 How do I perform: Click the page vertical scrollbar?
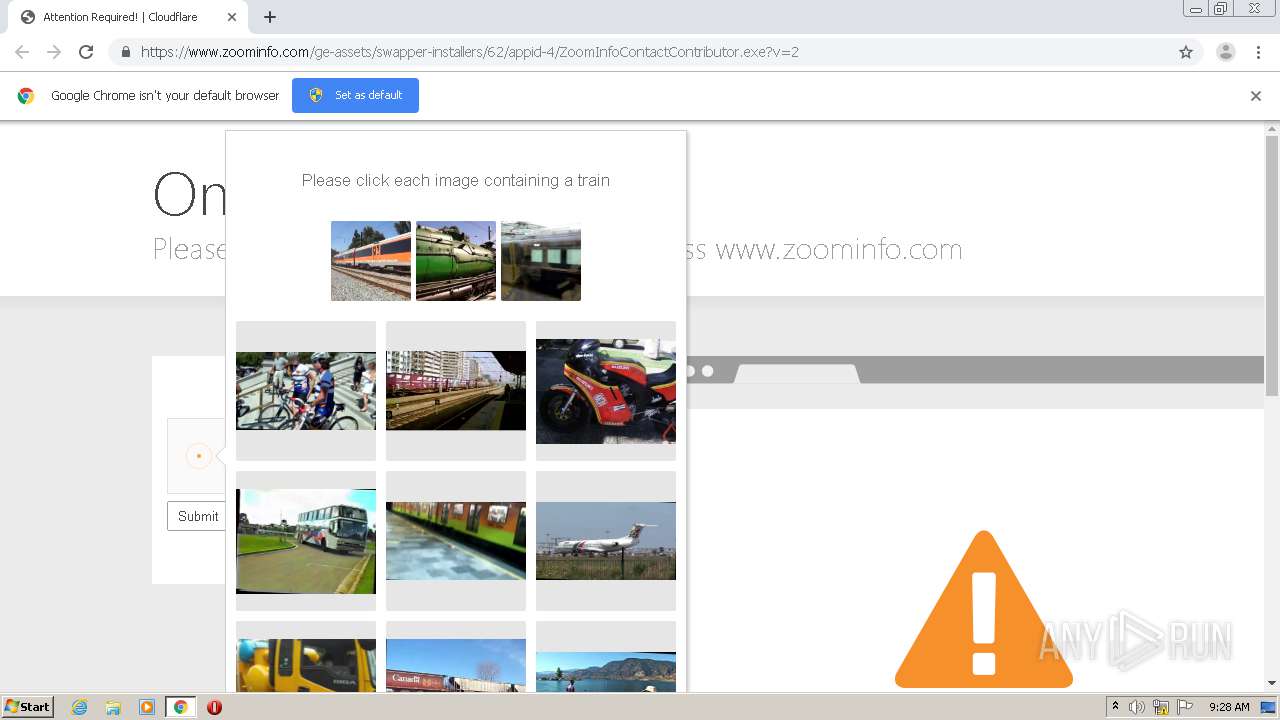click(1272, 265)
